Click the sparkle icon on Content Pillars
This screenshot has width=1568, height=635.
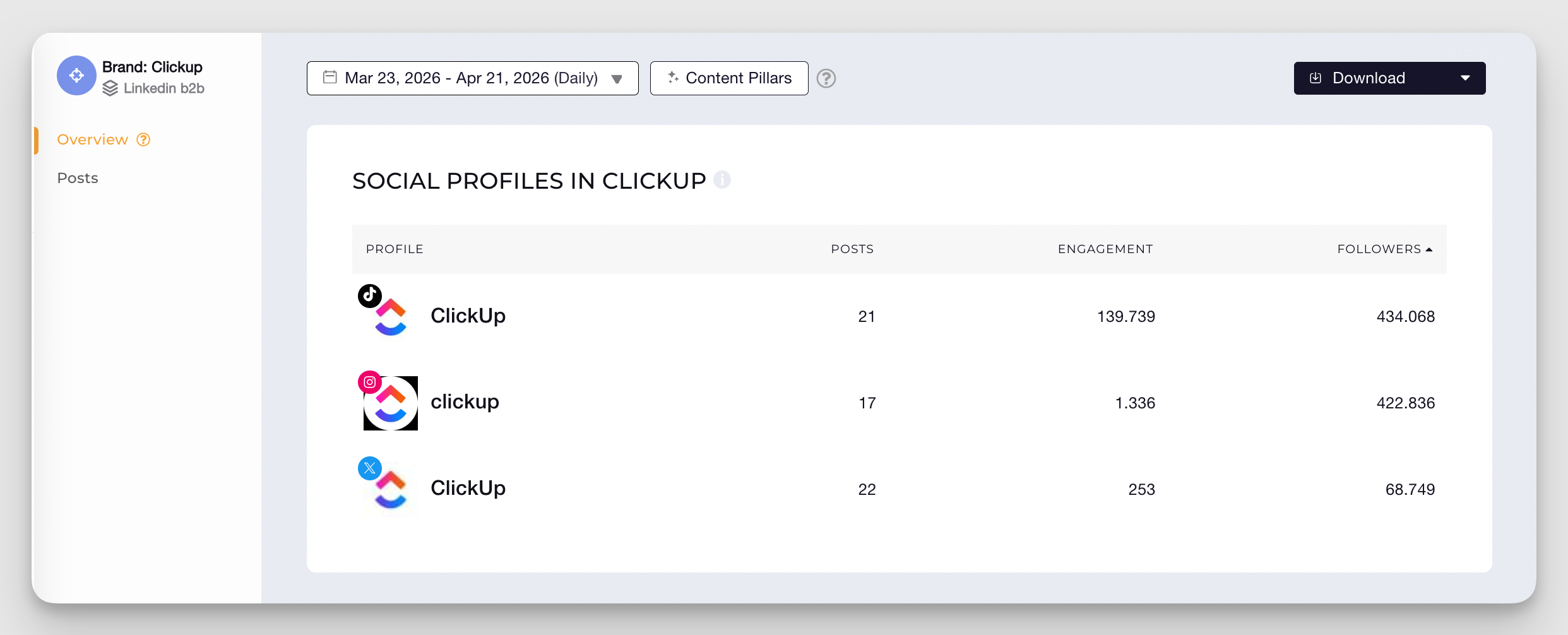pos(672,78)
